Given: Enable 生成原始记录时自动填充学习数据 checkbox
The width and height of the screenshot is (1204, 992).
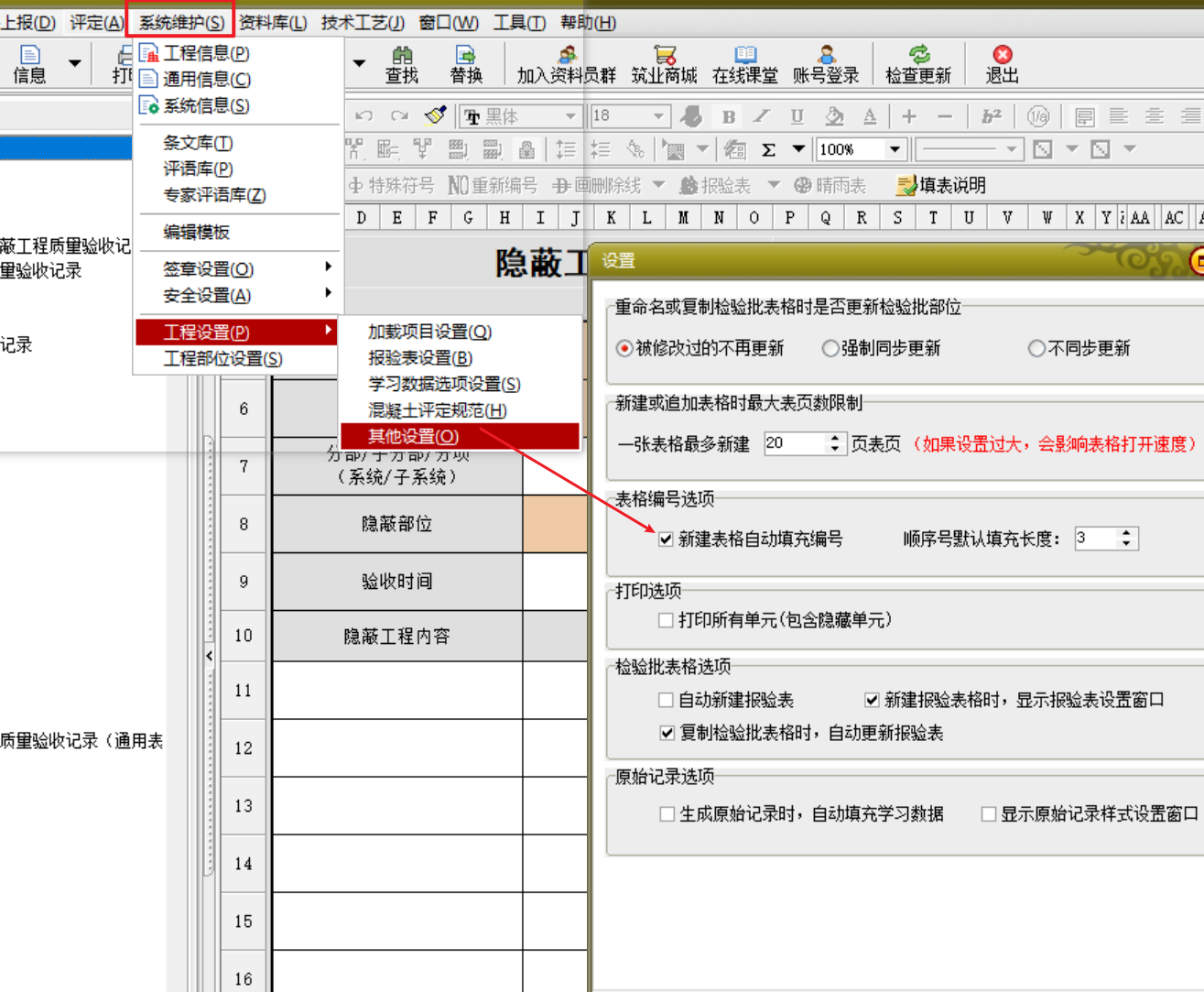Looking at the screenshot, I should 667,813.
